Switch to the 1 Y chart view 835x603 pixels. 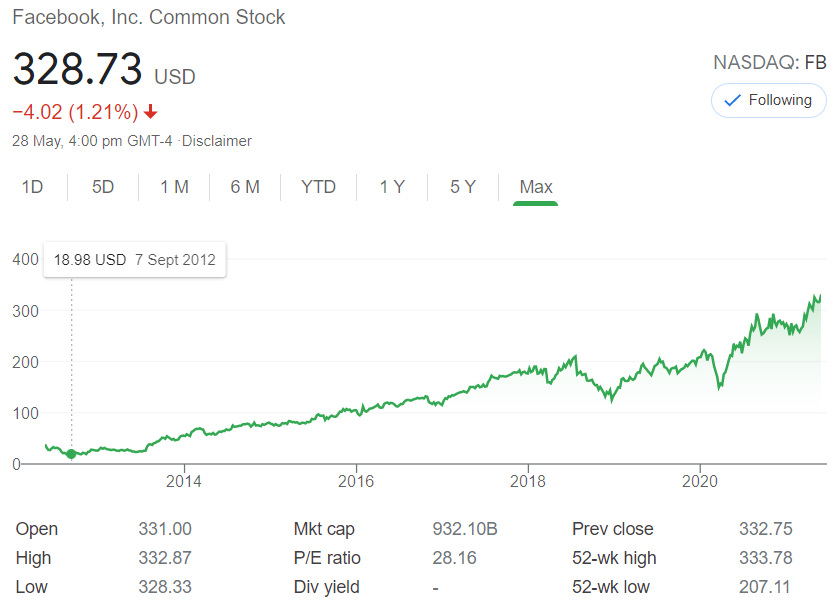392,187
